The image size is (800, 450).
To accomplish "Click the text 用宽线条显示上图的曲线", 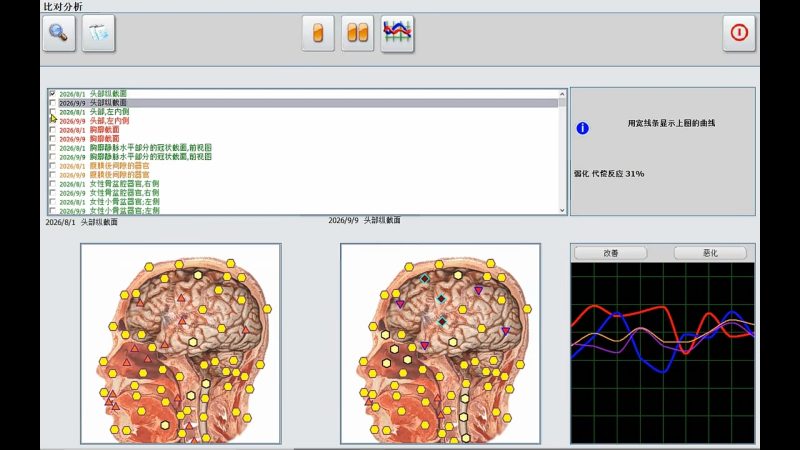I will click(671, 123).
